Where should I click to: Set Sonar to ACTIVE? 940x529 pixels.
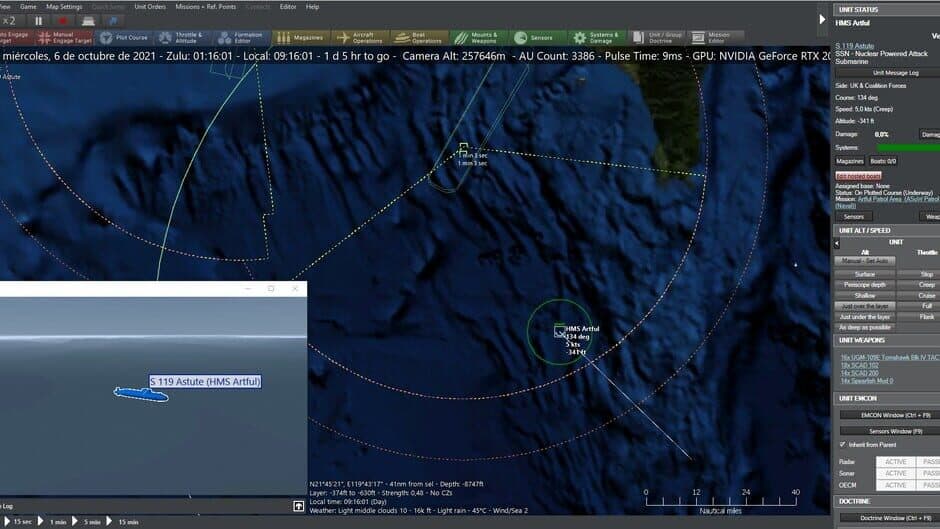coord(896,473)
